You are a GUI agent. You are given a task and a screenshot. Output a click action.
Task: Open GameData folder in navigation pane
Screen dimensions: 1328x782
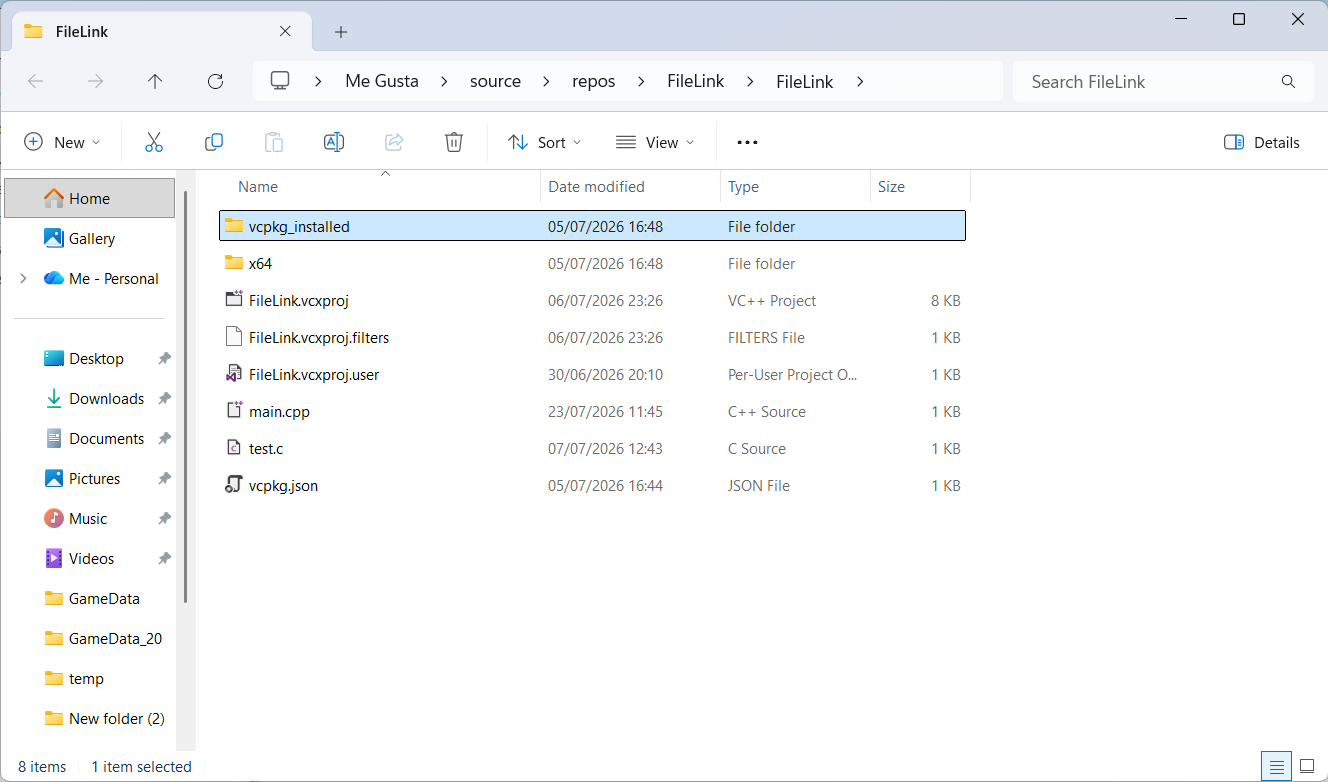coord(90,598)
